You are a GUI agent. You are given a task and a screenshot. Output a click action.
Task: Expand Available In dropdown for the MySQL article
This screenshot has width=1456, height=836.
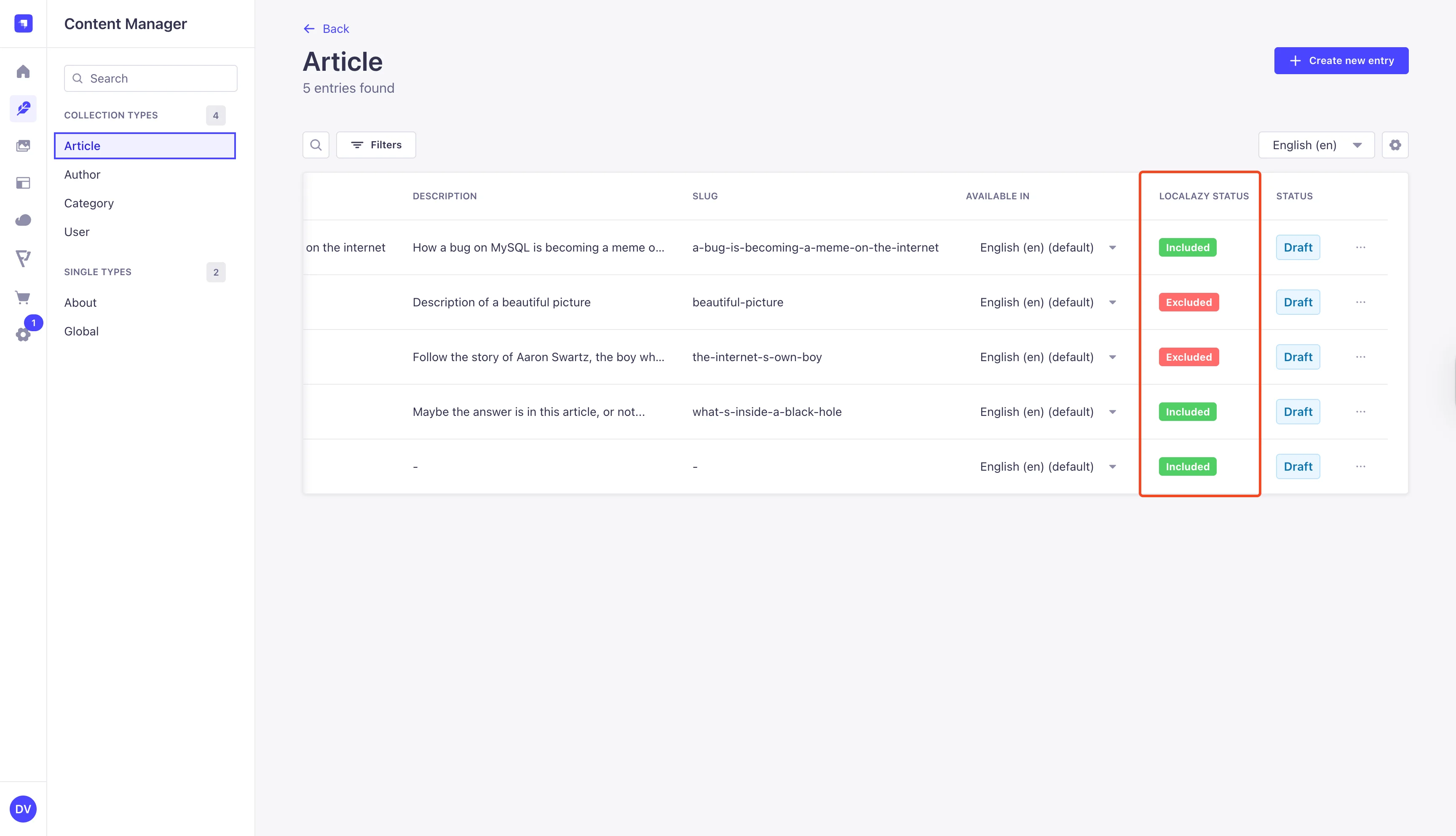coord(1112,247)
